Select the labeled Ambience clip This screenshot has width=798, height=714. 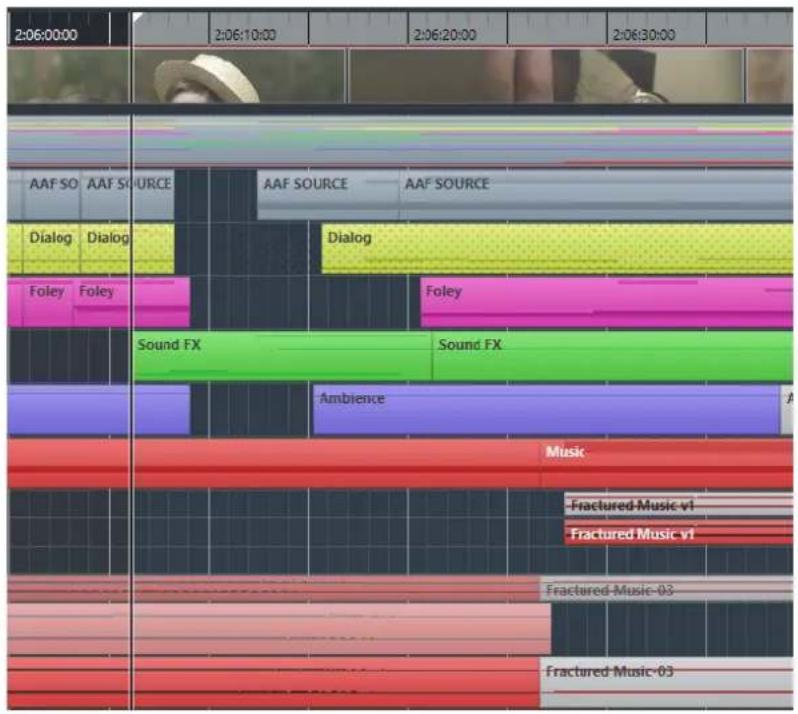coord(547,410)
